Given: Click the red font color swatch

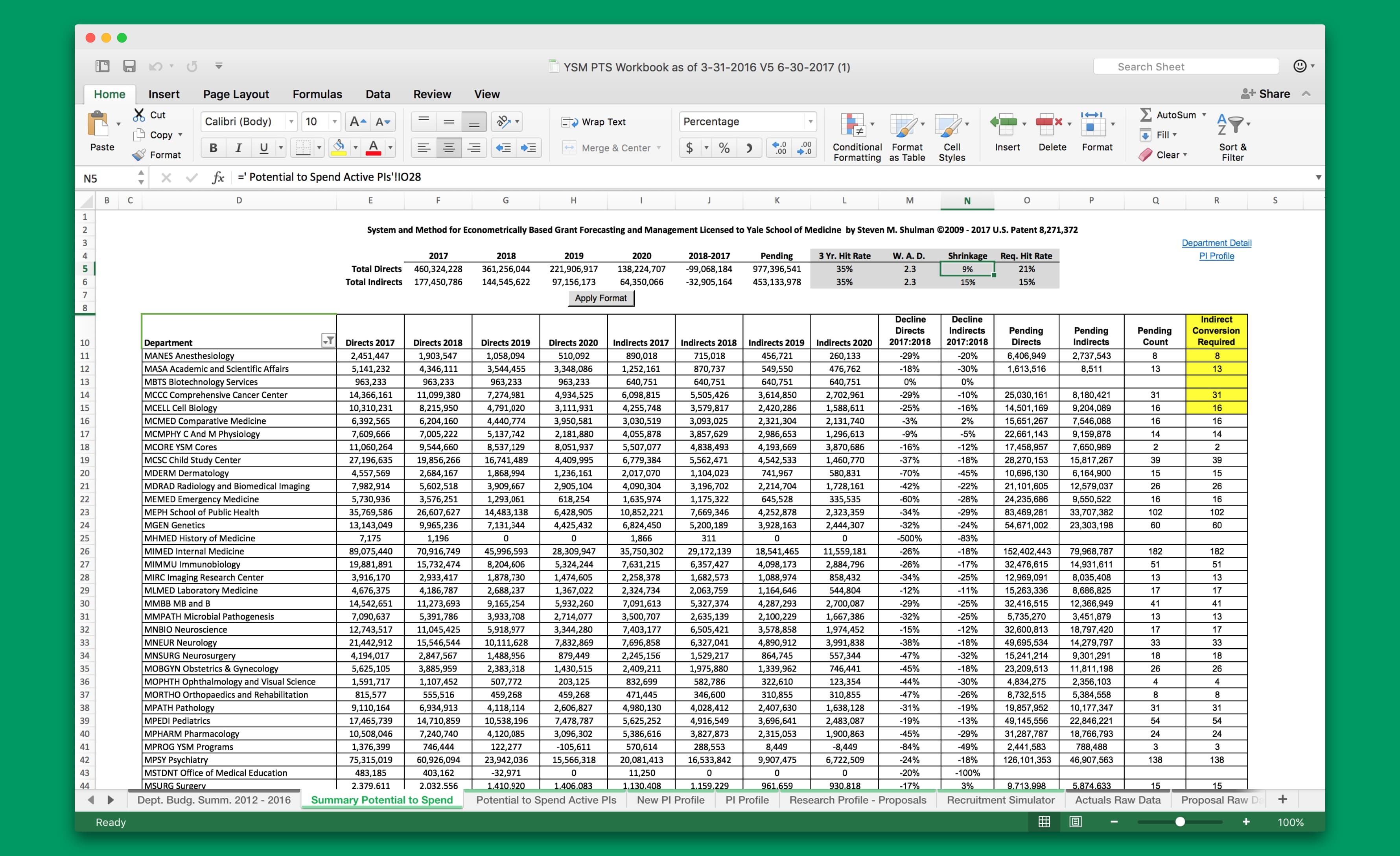Looking at the screenshot, I should 373,148.
